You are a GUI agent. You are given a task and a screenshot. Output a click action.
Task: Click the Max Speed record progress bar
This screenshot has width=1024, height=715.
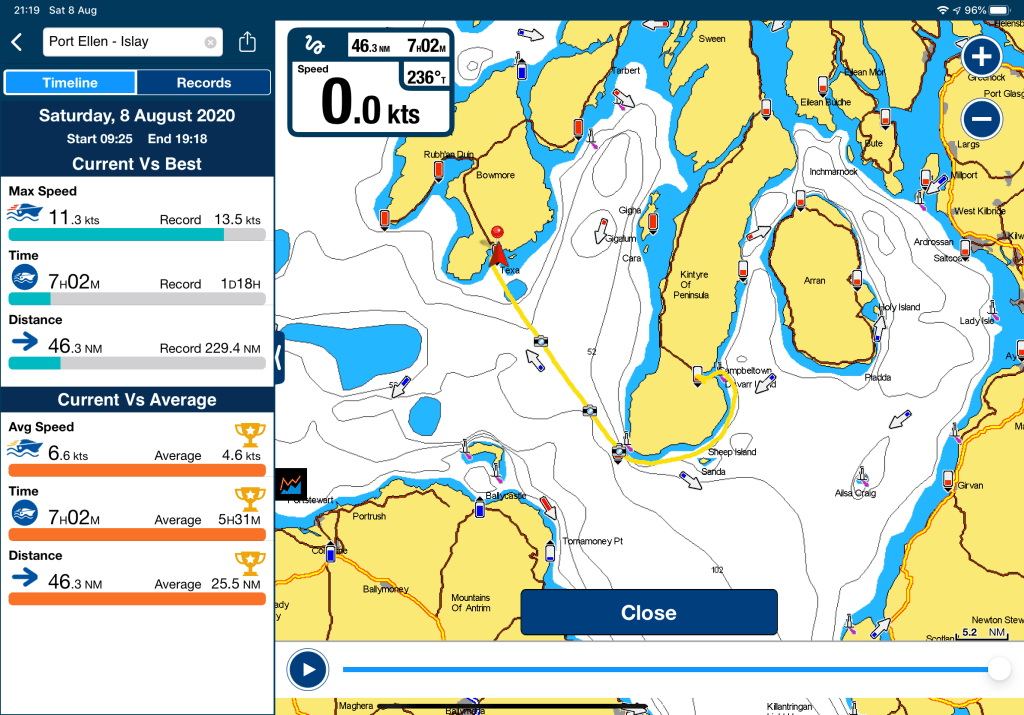click(x=137, y=234)
